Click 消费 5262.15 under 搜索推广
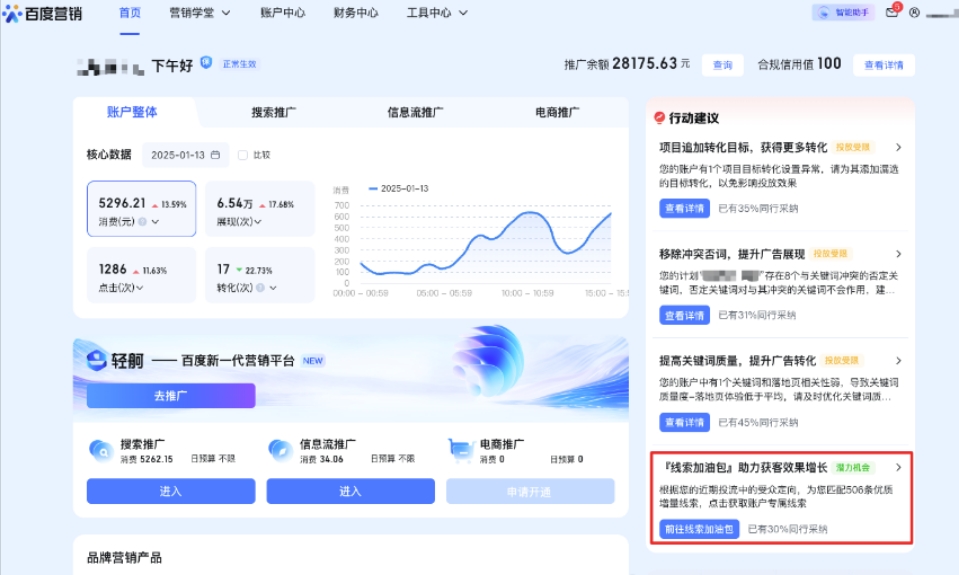Viewport: 959px width, 575px height. (147, 459)
